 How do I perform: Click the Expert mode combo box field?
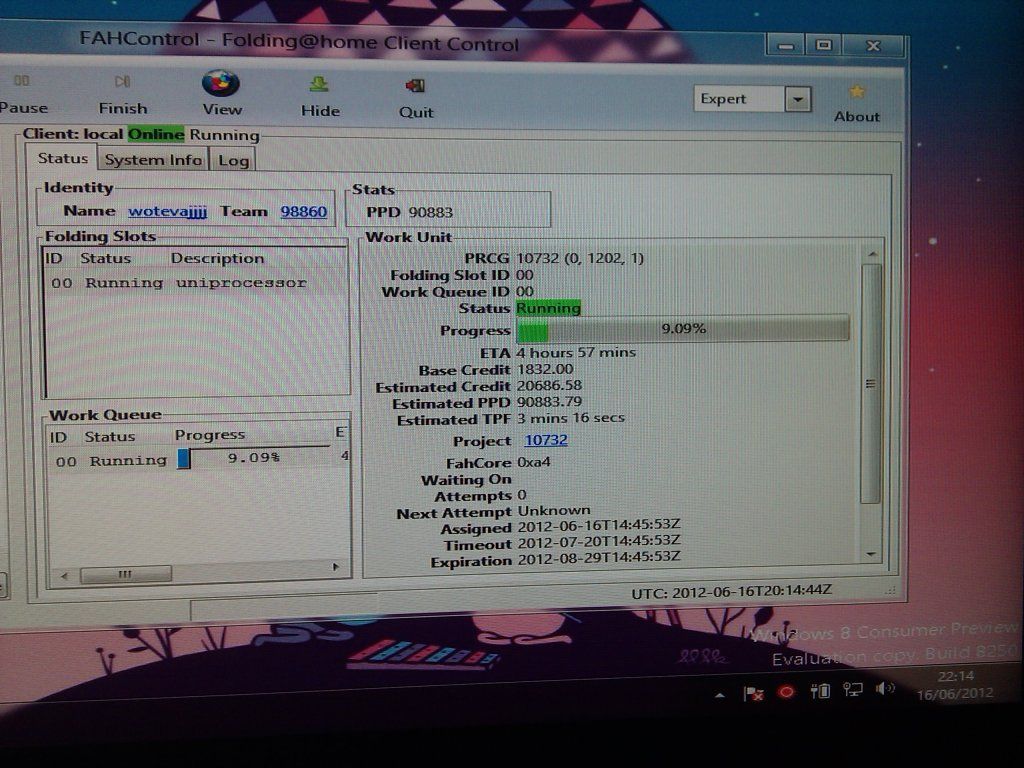tap(739, 99)
